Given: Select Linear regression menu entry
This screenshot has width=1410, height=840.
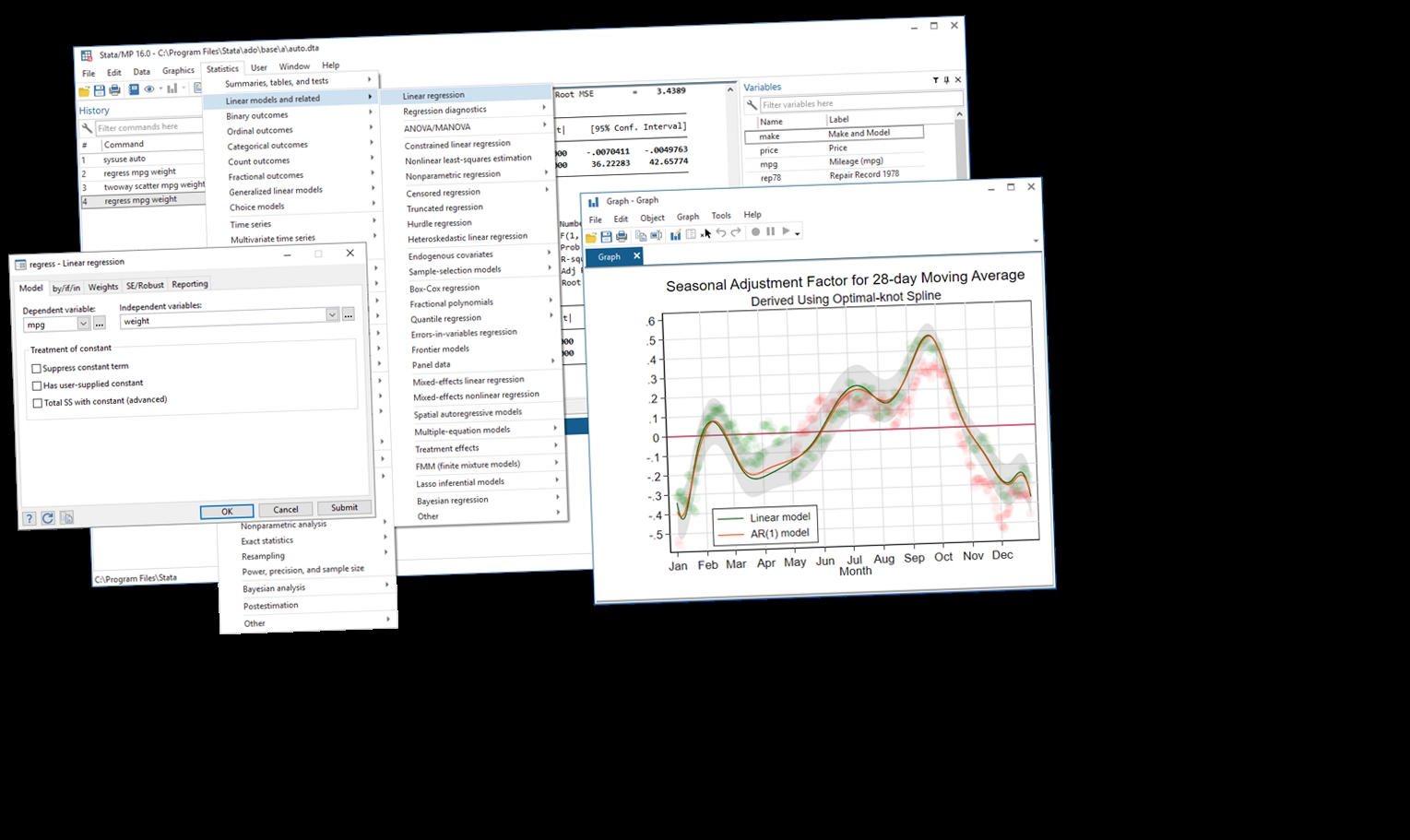Looking at the screenshot, I should coord(467,94).
